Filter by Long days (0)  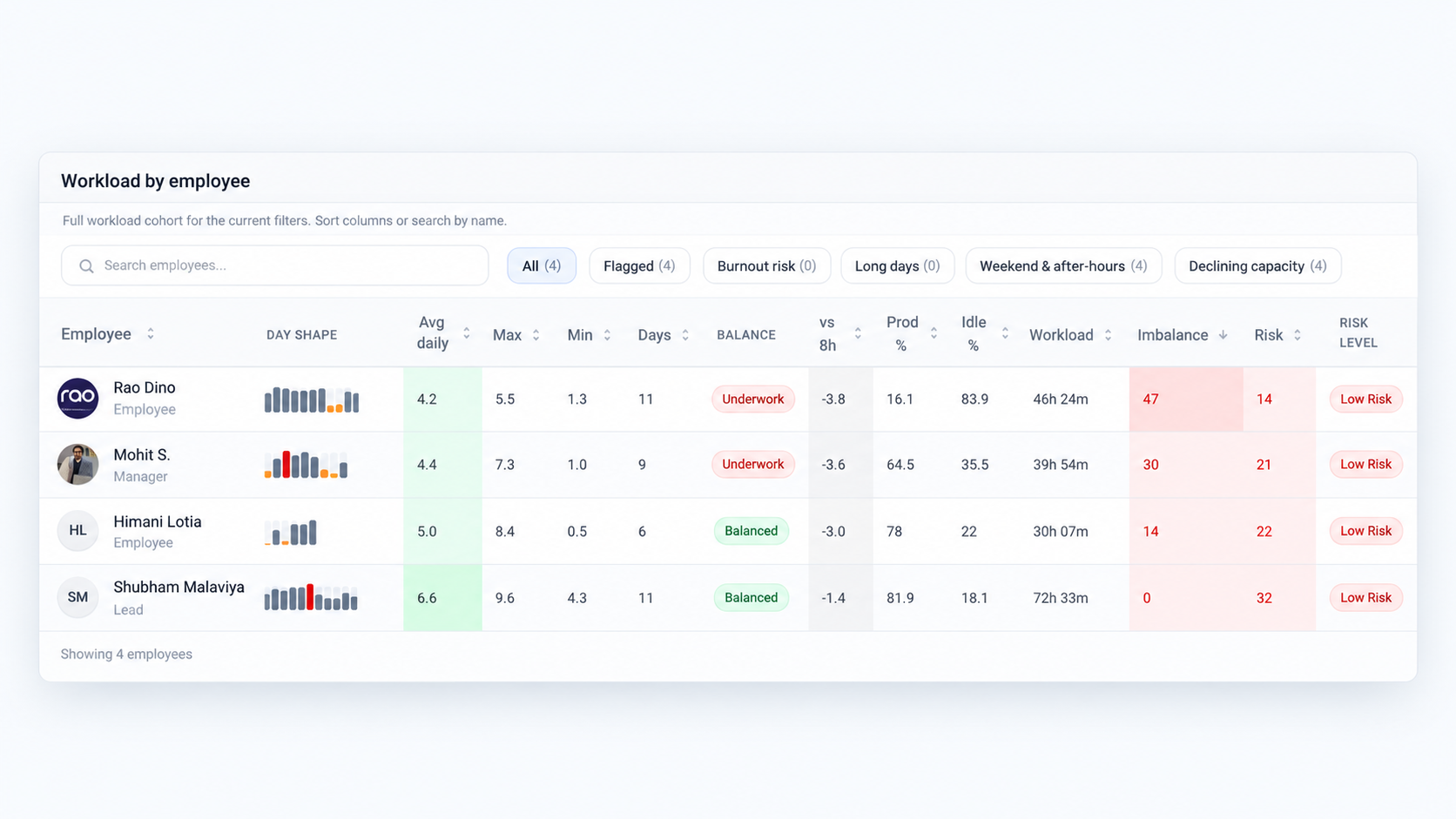897,266
